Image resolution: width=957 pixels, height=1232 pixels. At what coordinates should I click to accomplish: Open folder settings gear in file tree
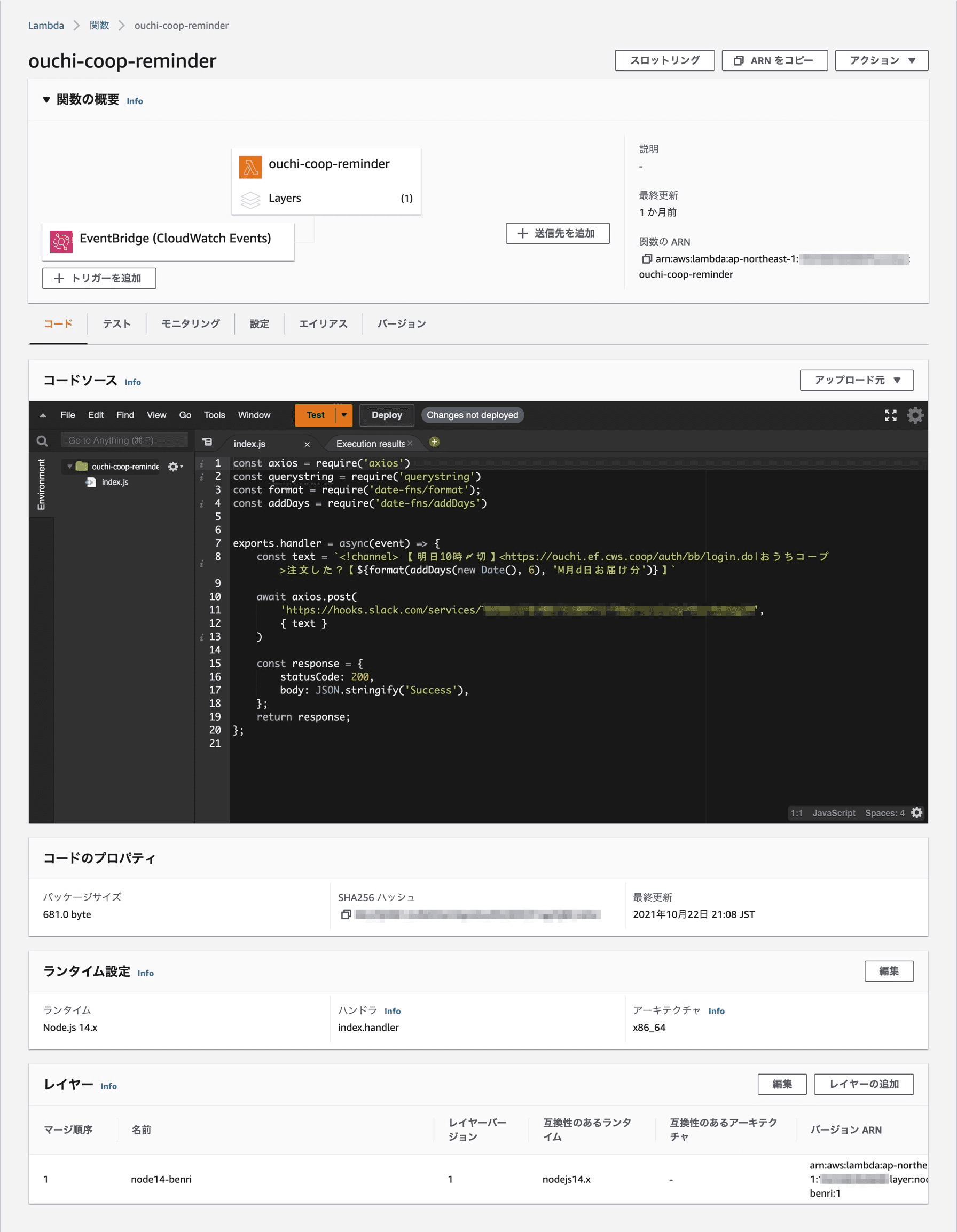176,467
